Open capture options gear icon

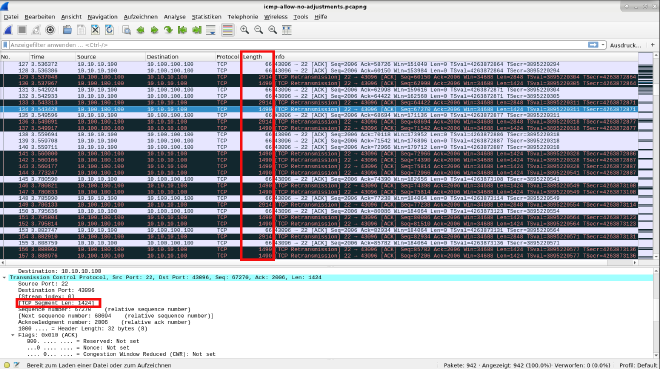(x=50, y=30)
